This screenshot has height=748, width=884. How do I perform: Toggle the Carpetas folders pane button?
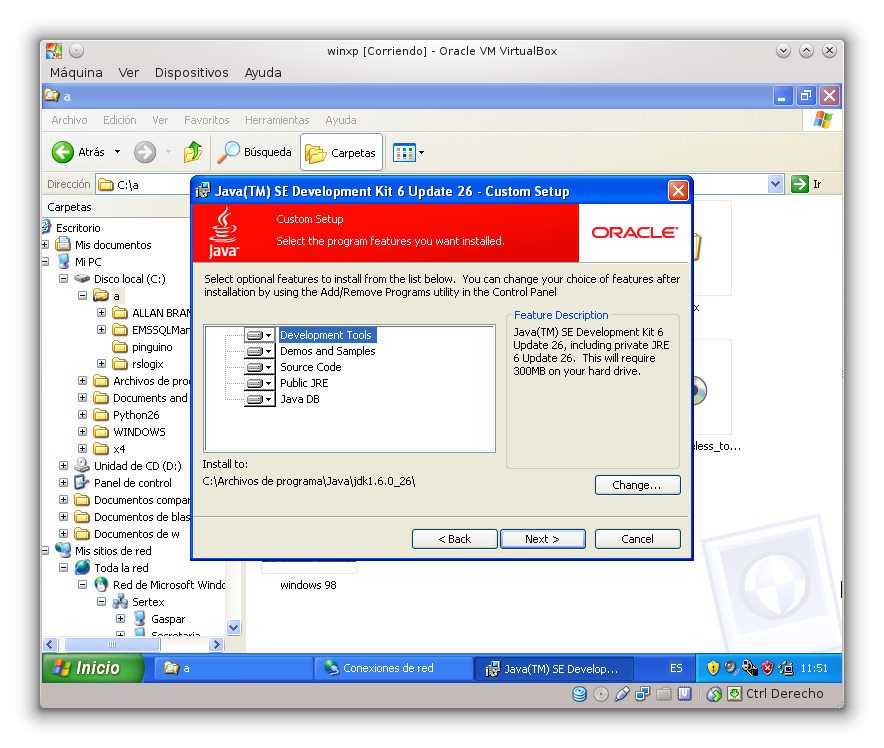pyautogui.click(x=341, y=152)
